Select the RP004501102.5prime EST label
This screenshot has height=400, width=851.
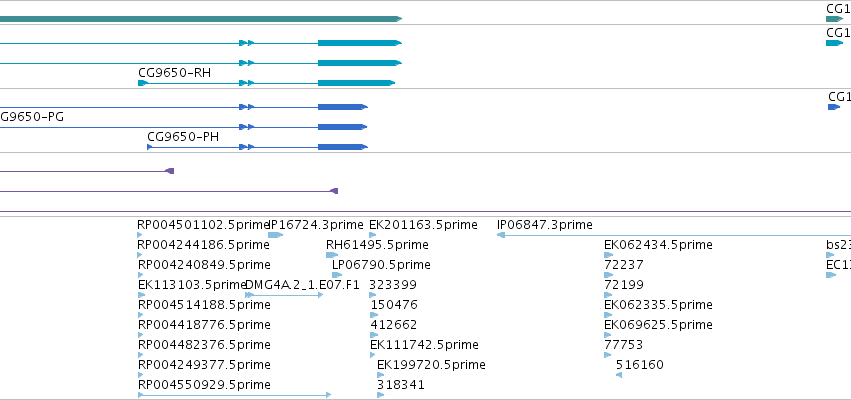pos(204,225)
